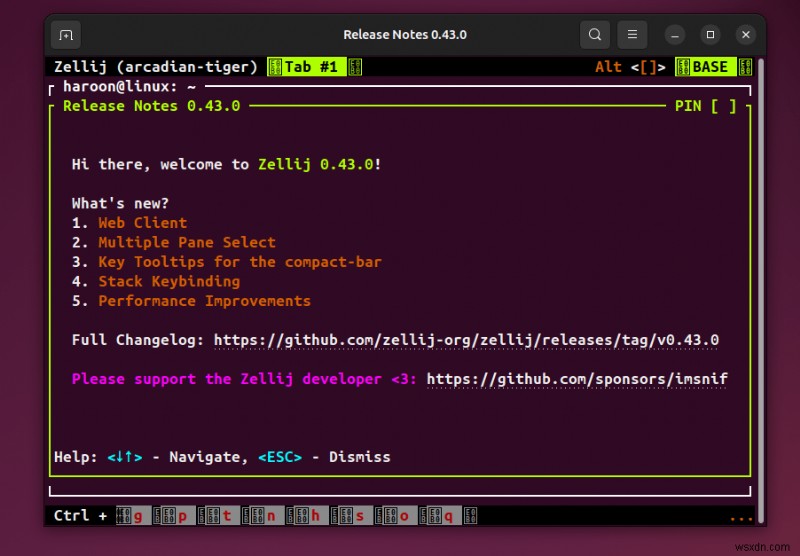Click the haroon@linux: ~ pane title
Viewport: 800px width, 556px height.
tap(129, 87)
